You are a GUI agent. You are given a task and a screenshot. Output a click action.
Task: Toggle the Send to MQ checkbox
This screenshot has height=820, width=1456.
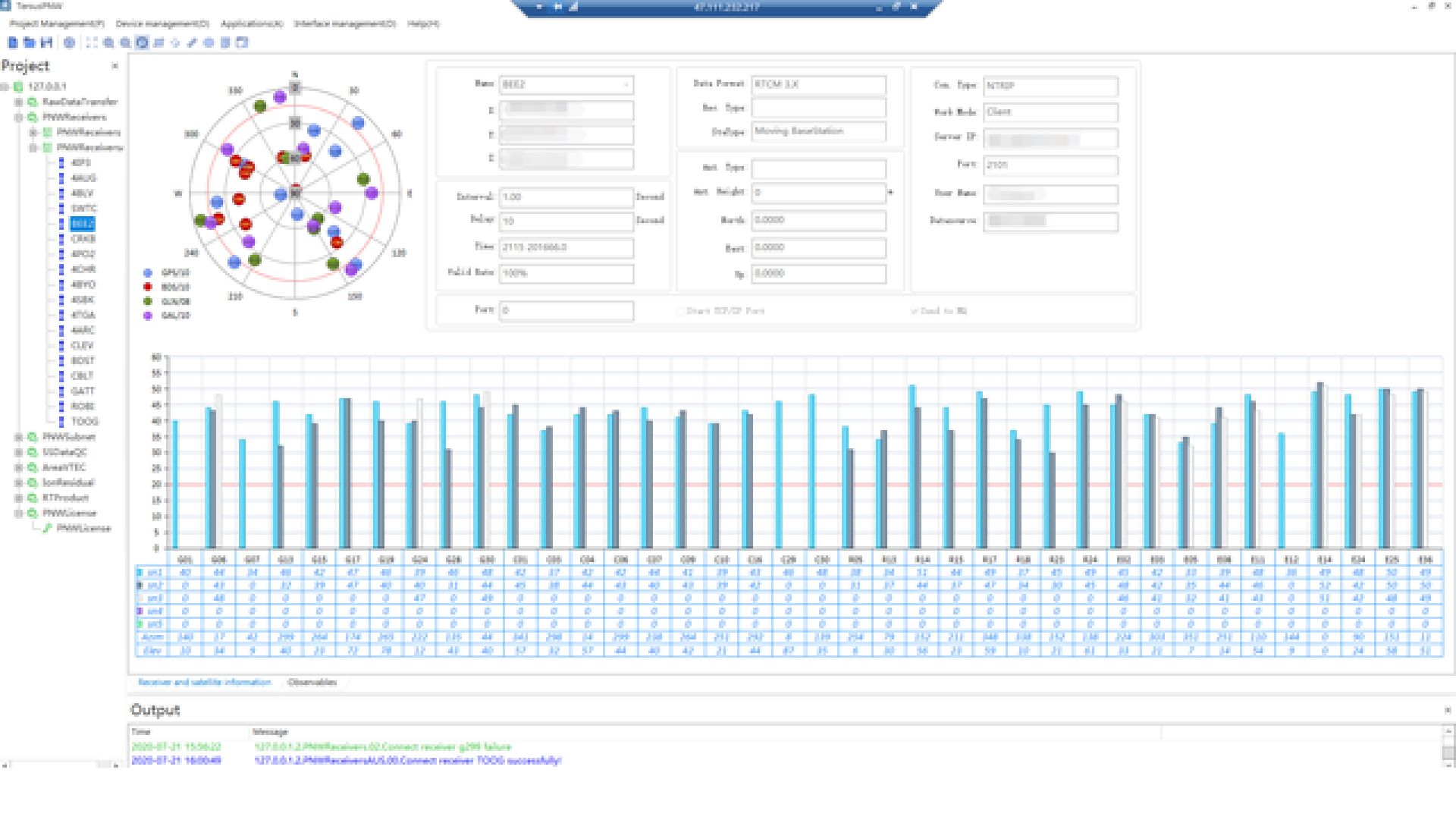click(x=915, y=311)
